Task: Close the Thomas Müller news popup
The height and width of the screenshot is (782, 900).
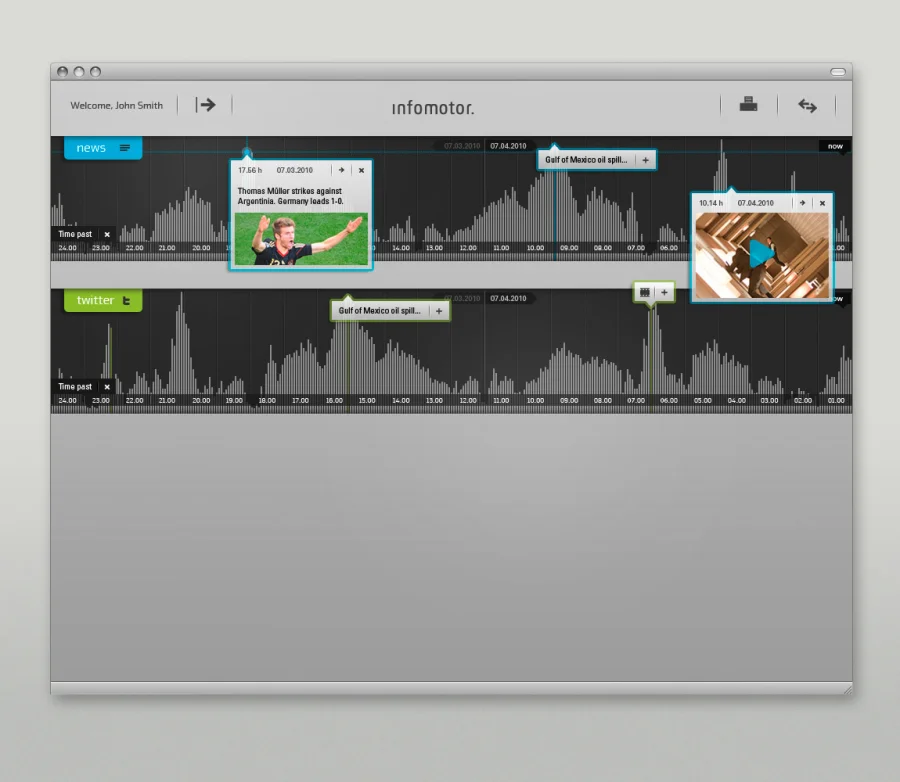Action: (361, 170)
